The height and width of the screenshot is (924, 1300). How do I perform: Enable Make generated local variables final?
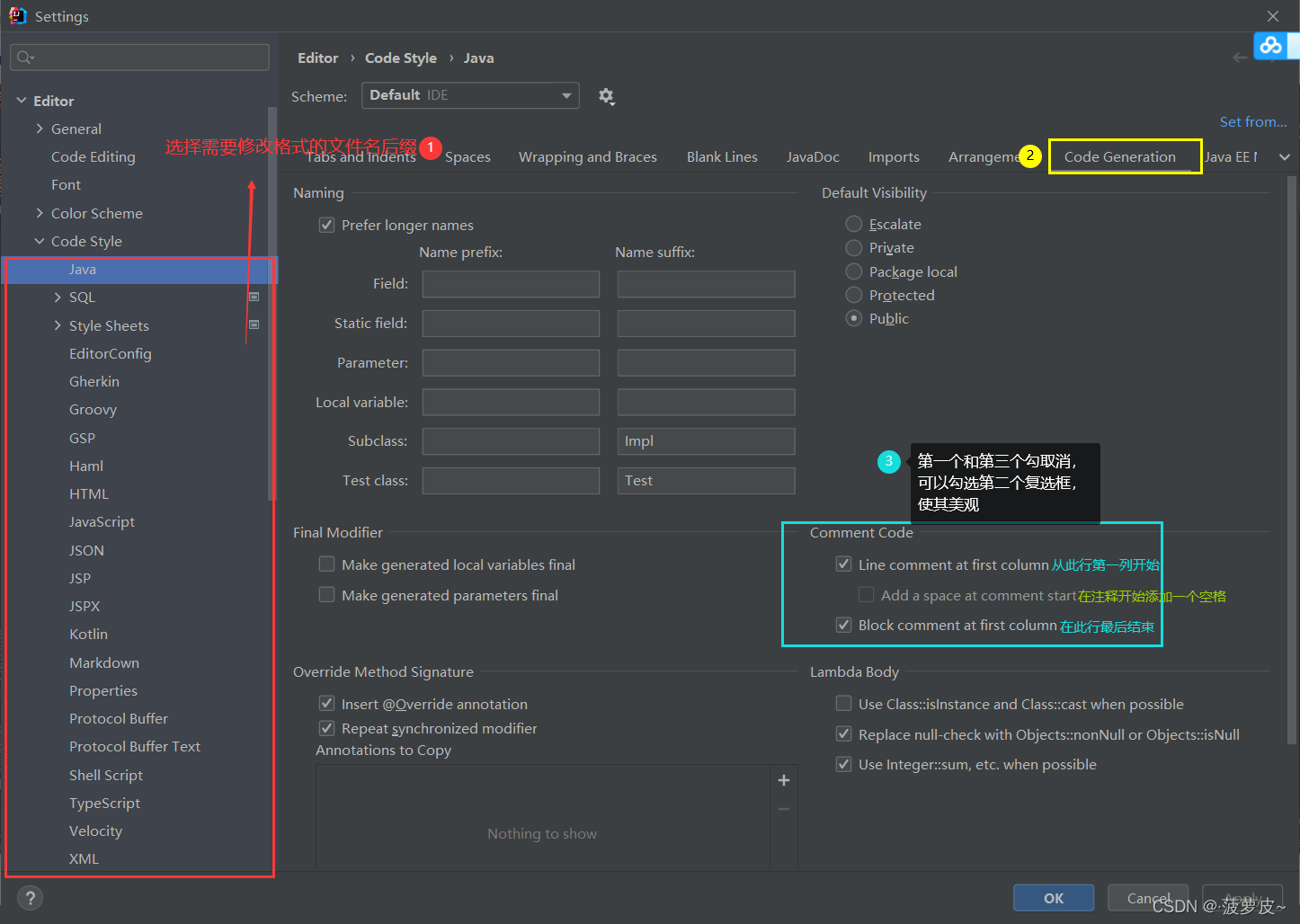(327, 564)
